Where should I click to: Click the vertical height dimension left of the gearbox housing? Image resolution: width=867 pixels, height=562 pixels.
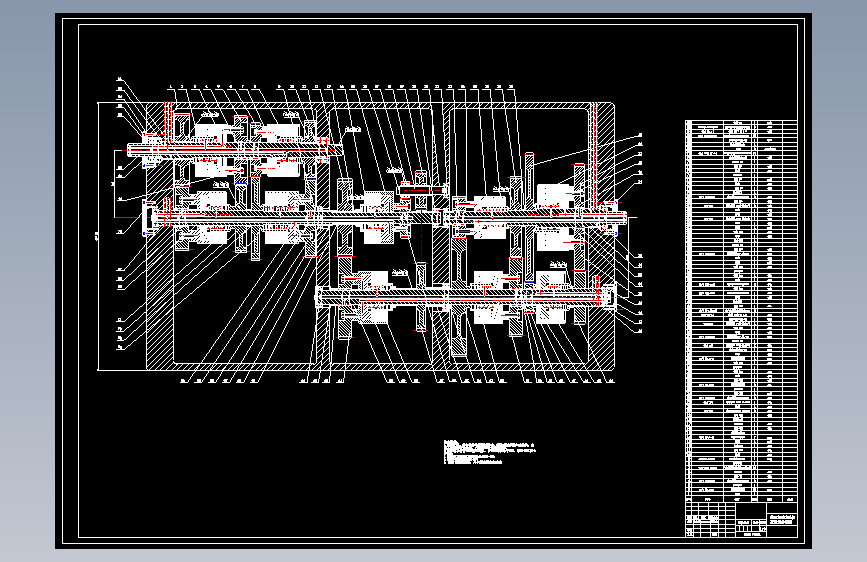(98, 236)
